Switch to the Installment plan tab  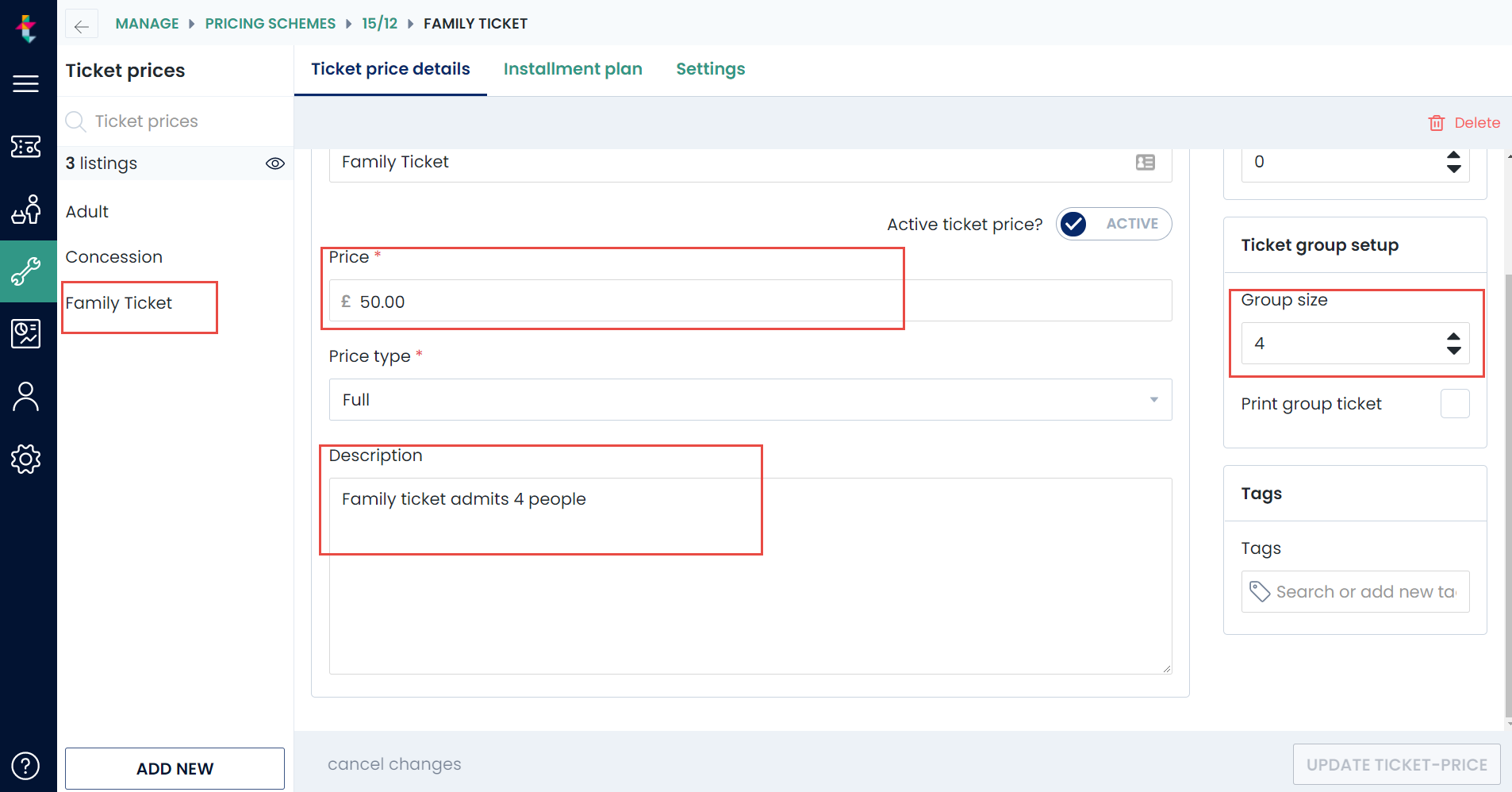point(573,69)
